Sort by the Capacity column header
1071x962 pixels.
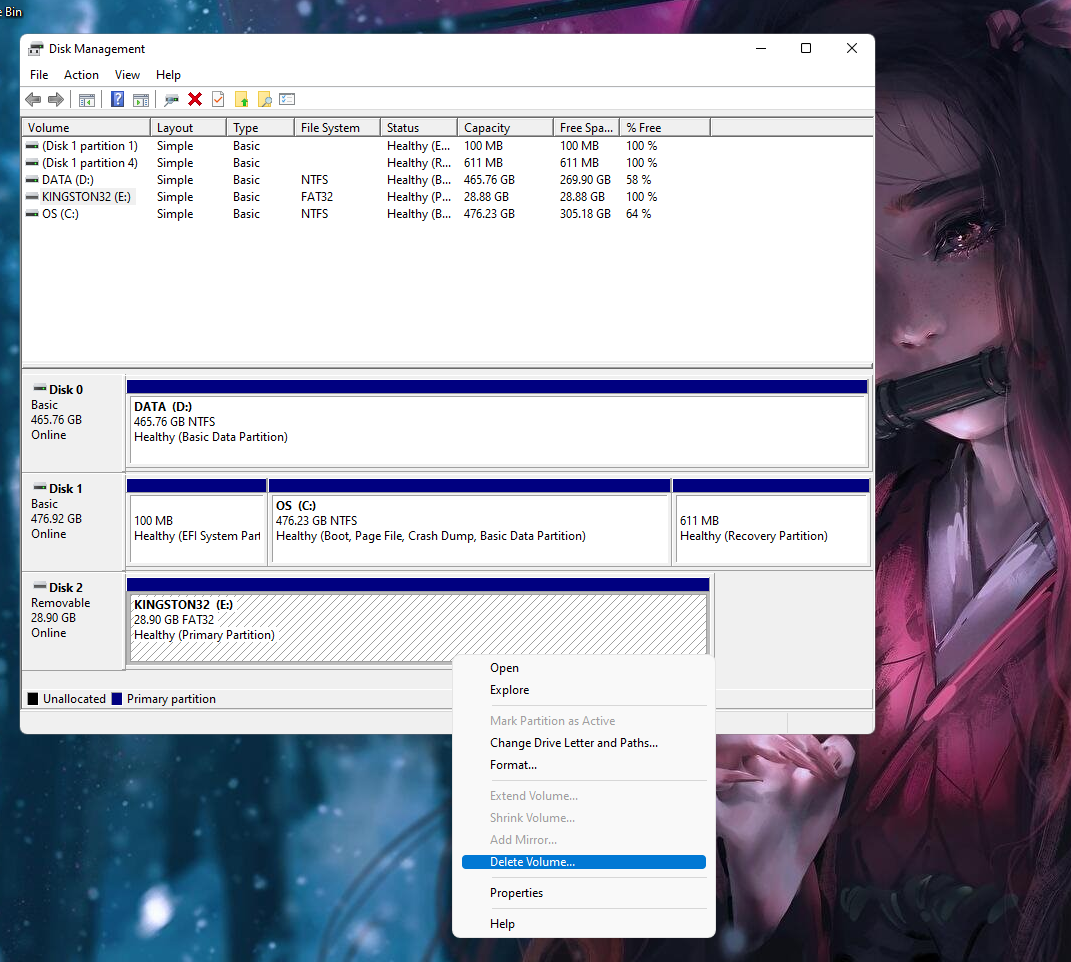click(505, 128)
